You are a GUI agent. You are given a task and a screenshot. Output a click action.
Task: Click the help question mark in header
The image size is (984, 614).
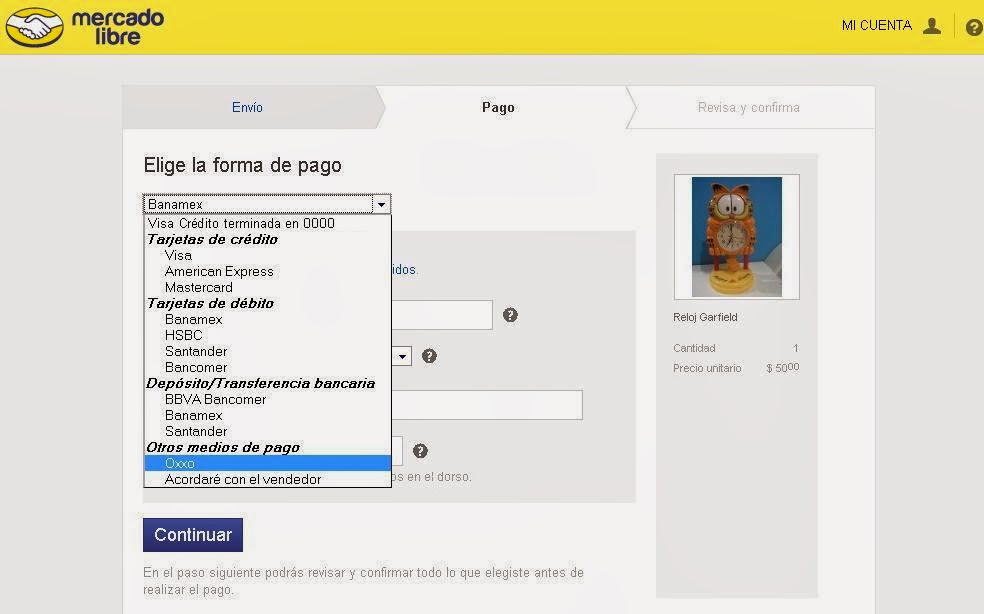pos(975,27)
